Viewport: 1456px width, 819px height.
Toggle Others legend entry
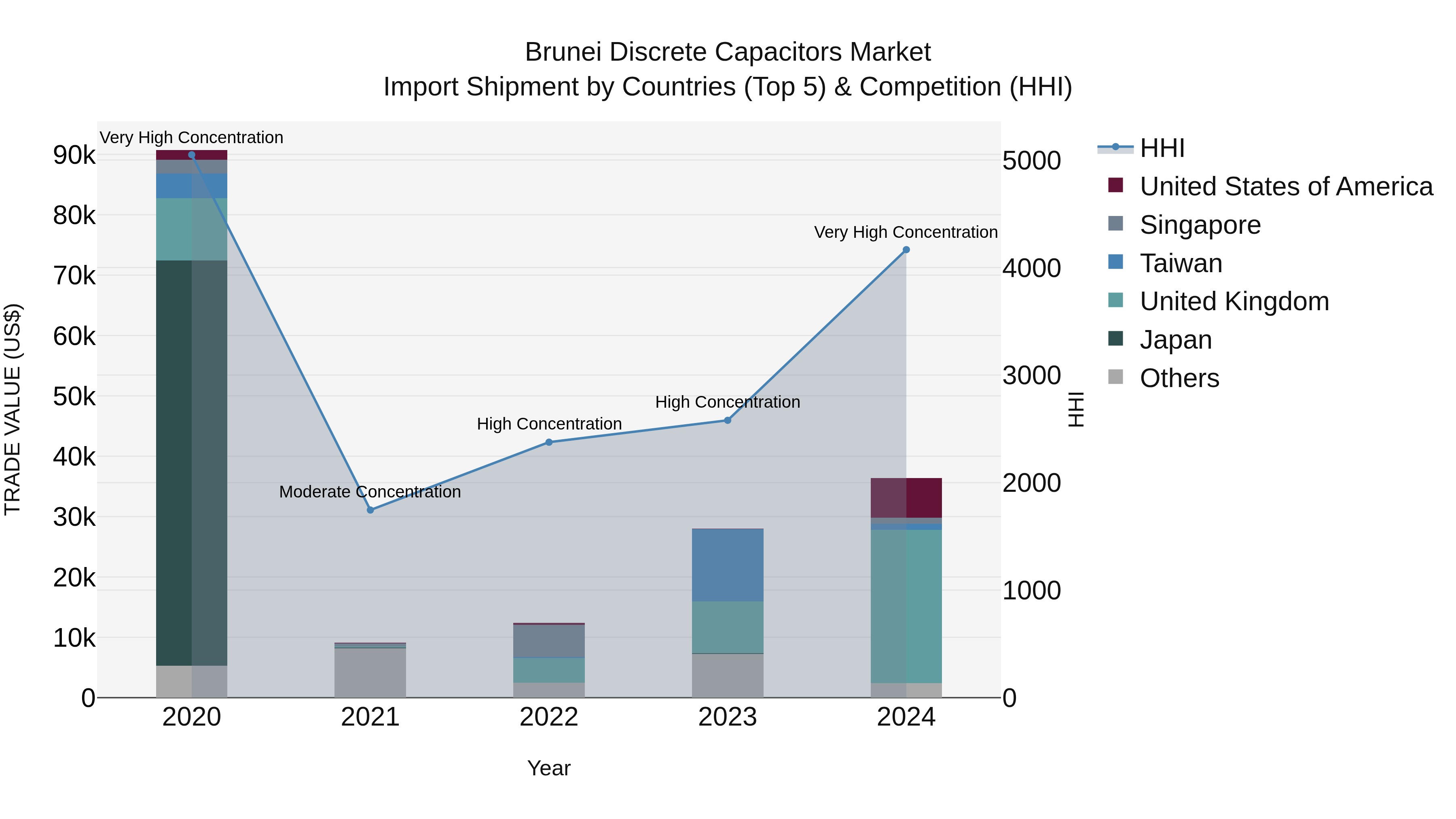(1163, 378)
